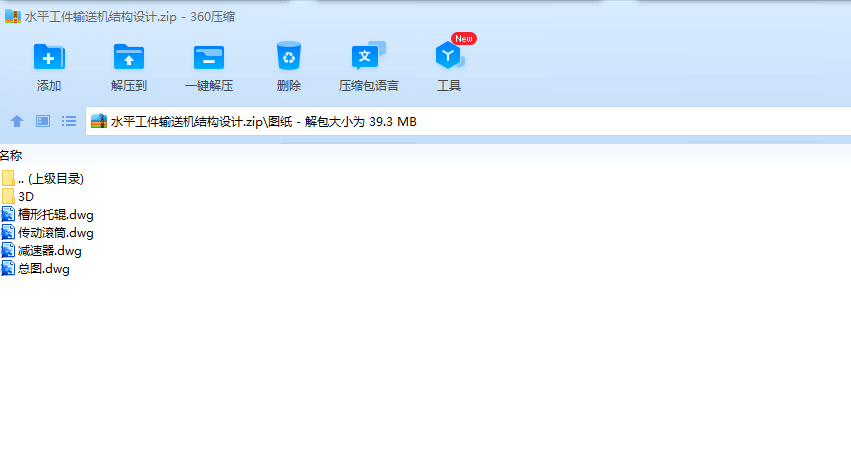The width and height of the screenshot is (851, 456).
Task: Click the 一键解压 one-click extract icon
Action: 209,57
